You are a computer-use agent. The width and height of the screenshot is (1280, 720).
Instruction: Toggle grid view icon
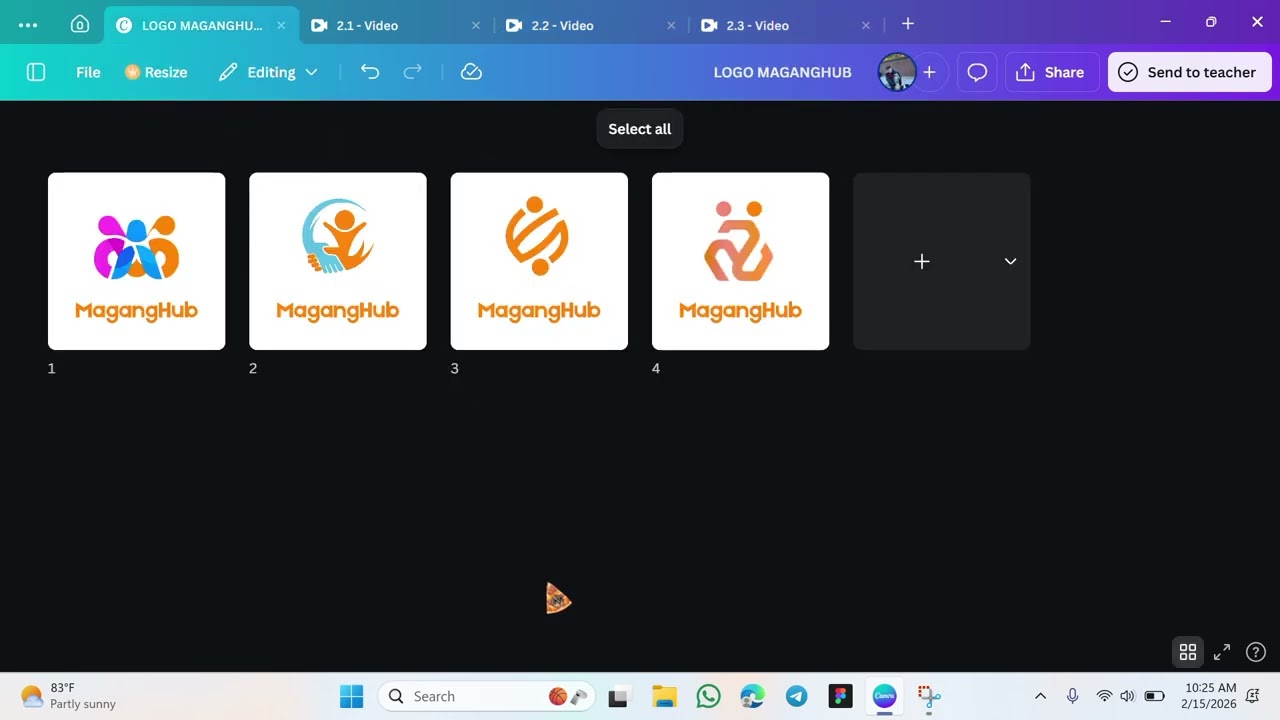(1188, 652)
